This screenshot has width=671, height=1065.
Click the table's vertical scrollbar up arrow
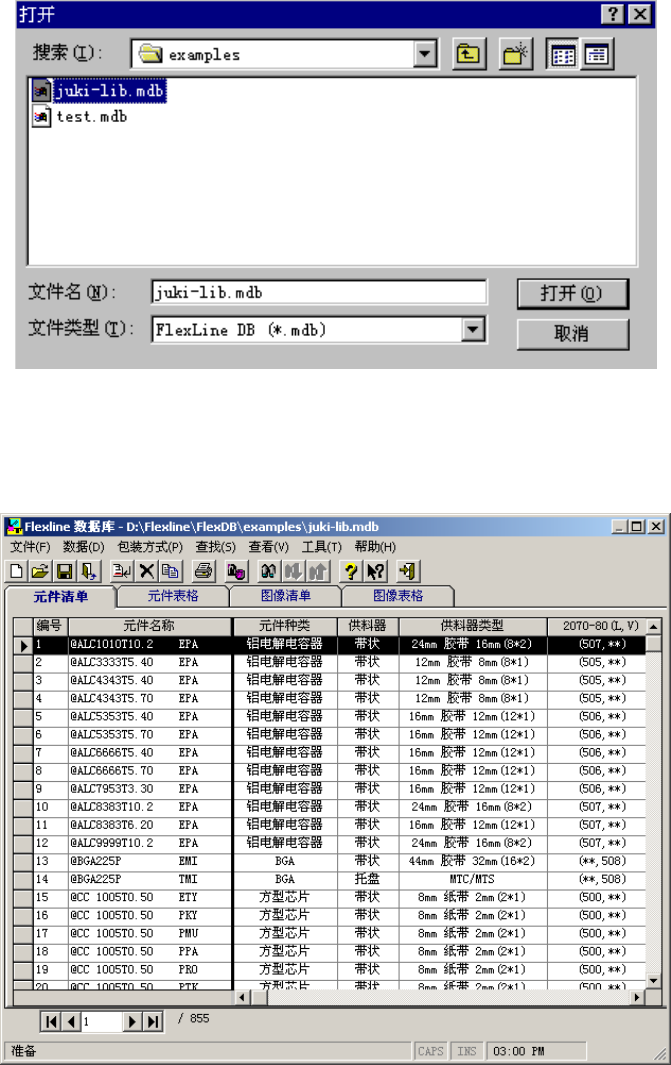[653, 626]
